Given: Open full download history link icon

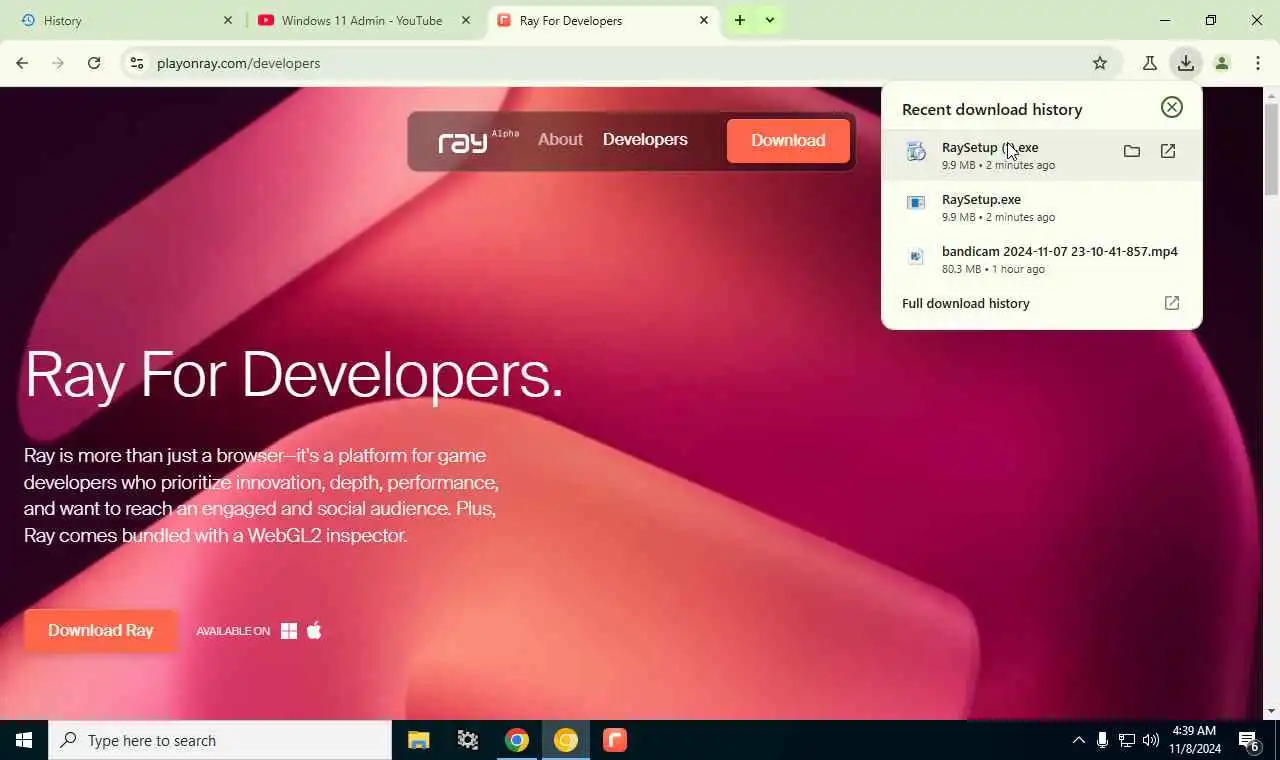Looking at the screenshot, I should tap(1172, 303).
